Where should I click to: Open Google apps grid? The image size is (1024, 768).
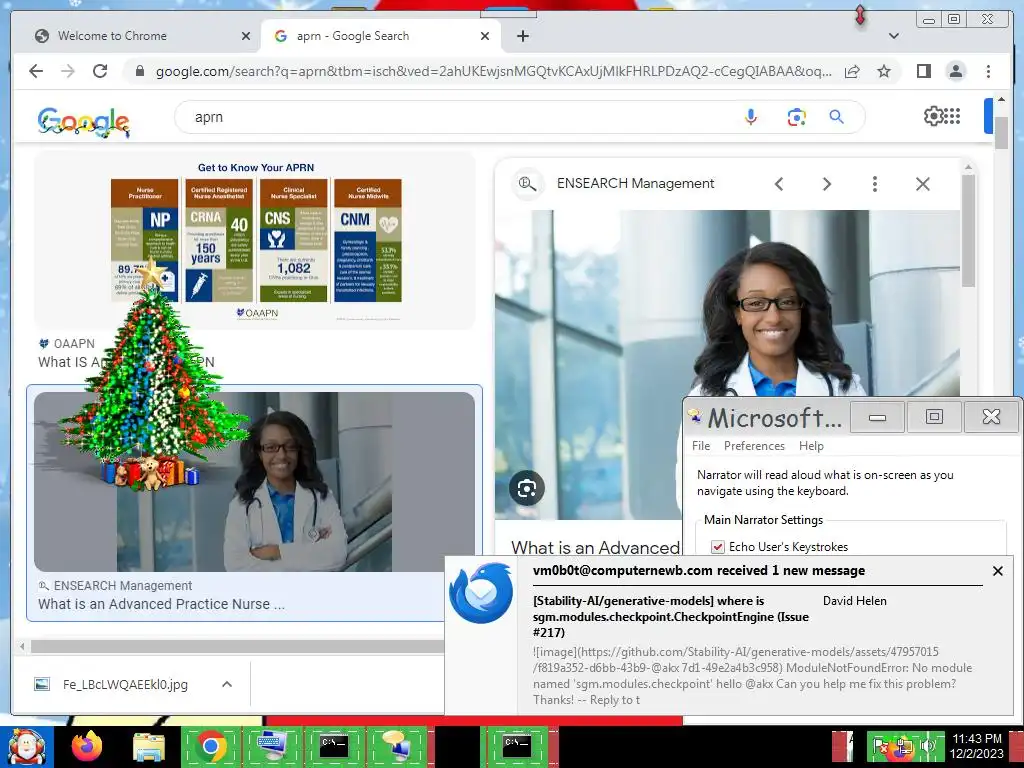[x=952, y=116]
